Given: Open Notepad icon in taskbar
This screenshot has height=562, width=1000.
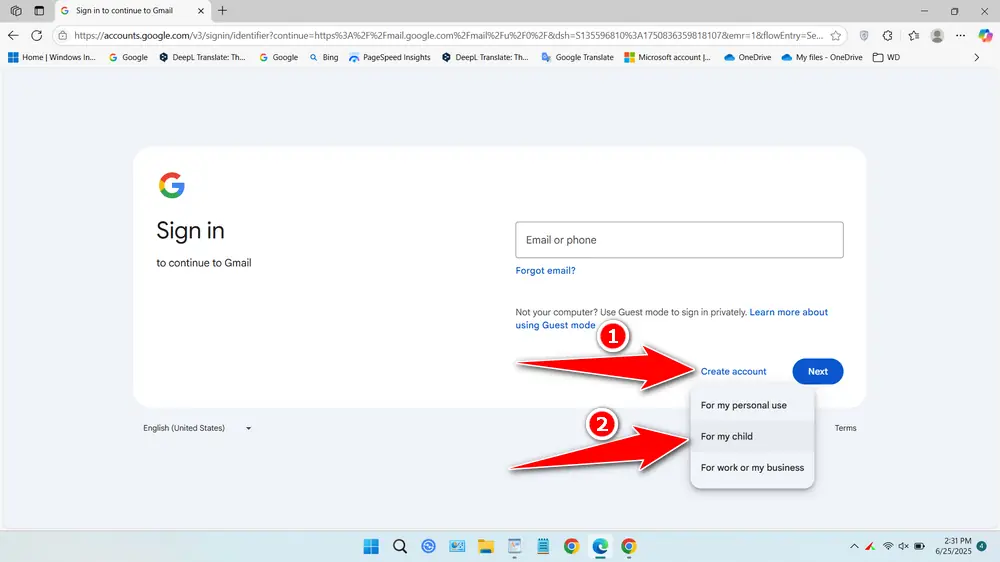Looking at the screenshot, I should pyautogui.click(x=543, y=547).
